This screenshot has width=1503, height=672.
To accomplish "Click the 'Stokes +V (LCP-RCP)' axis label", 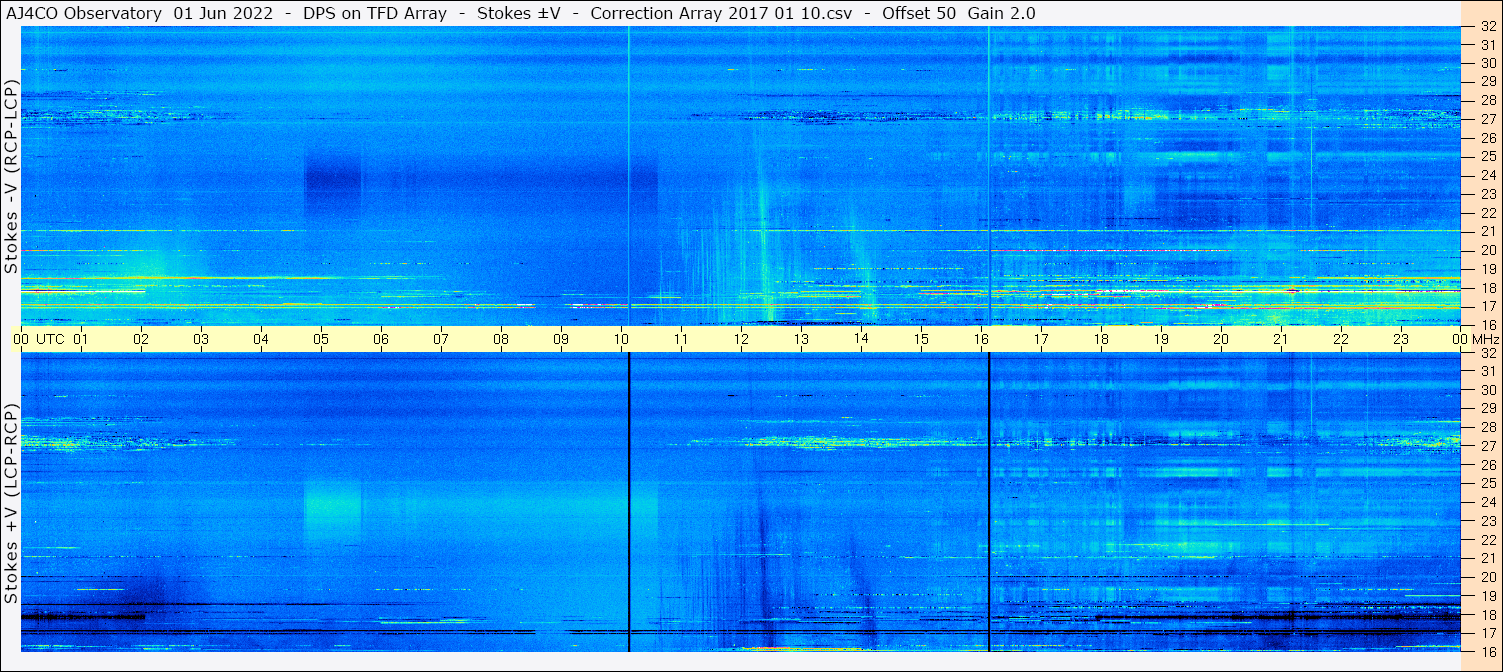I will [x=11, y=503].
